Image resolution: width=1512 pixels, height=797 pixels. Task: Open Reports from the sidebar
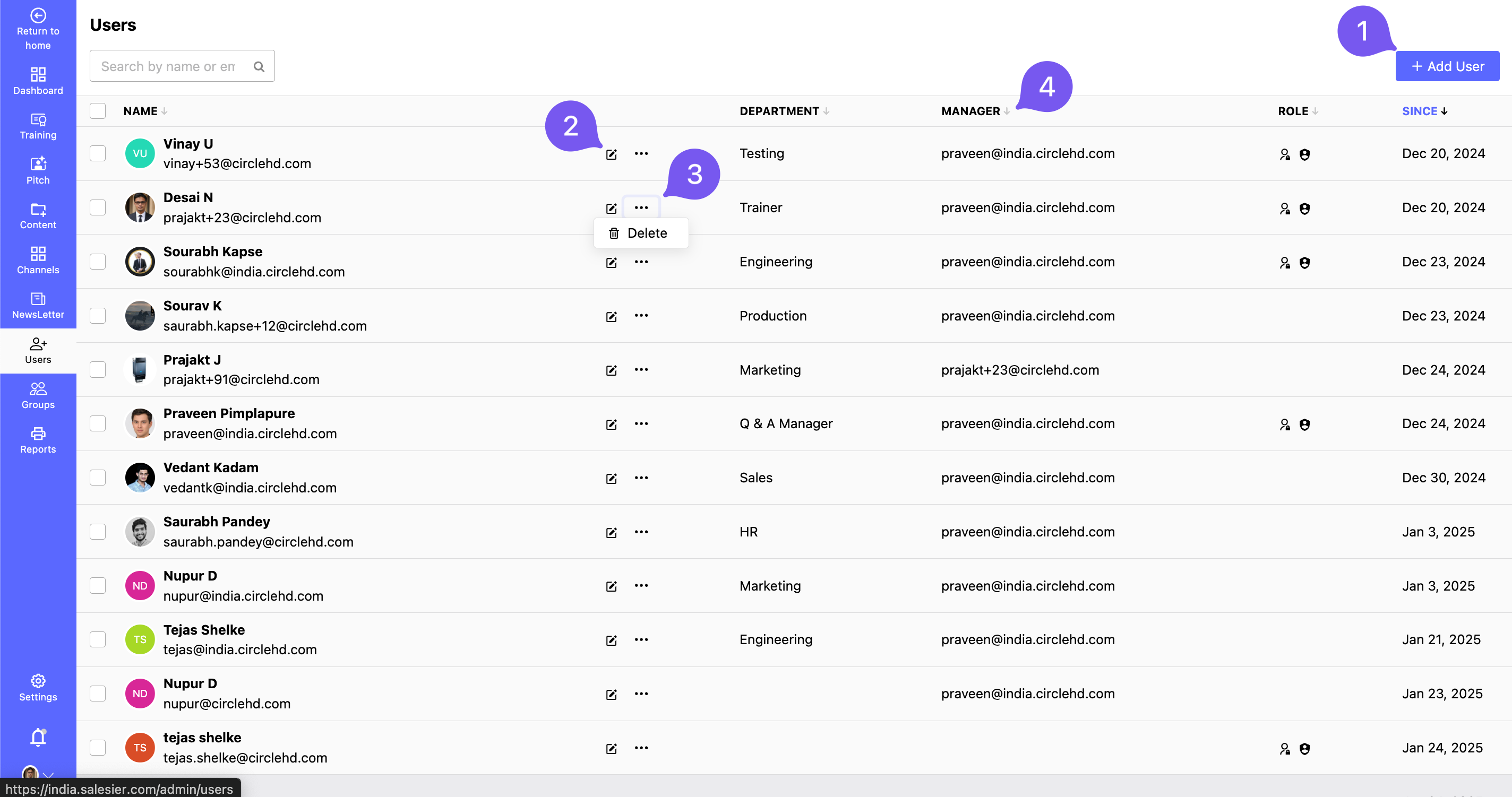(38, 440)
